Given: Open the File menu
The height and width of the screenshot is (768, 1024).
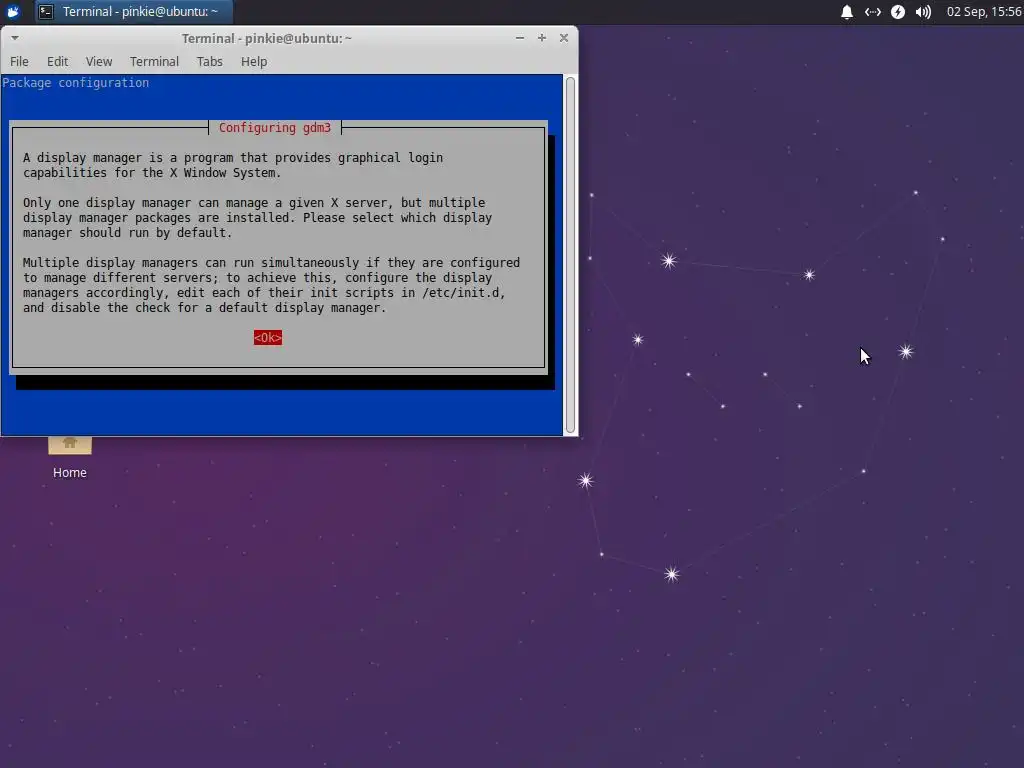Looking at the screenshot, I should point(19,61).
